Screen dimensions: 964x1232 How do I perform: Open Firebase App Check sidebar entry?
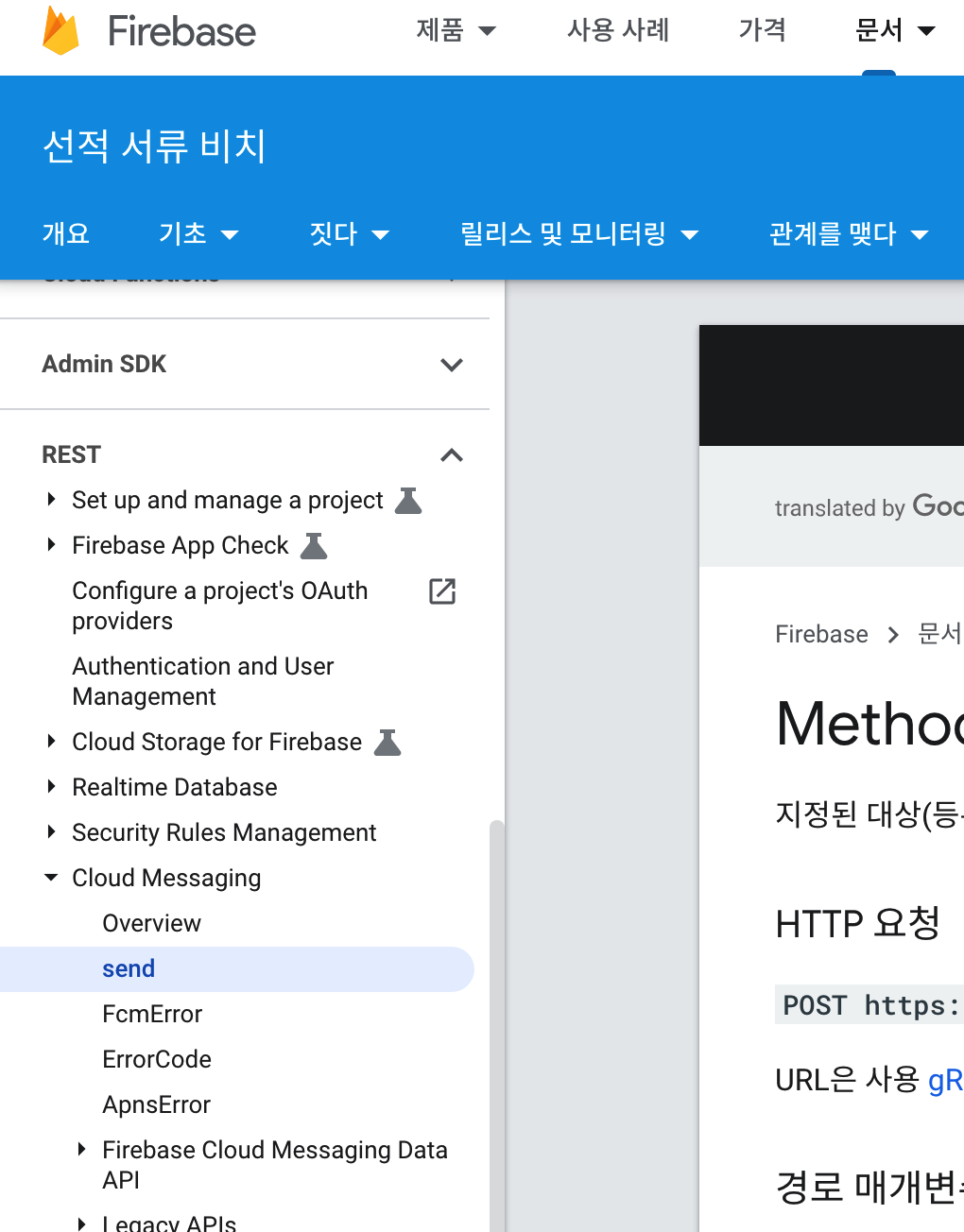click(181, 545)
